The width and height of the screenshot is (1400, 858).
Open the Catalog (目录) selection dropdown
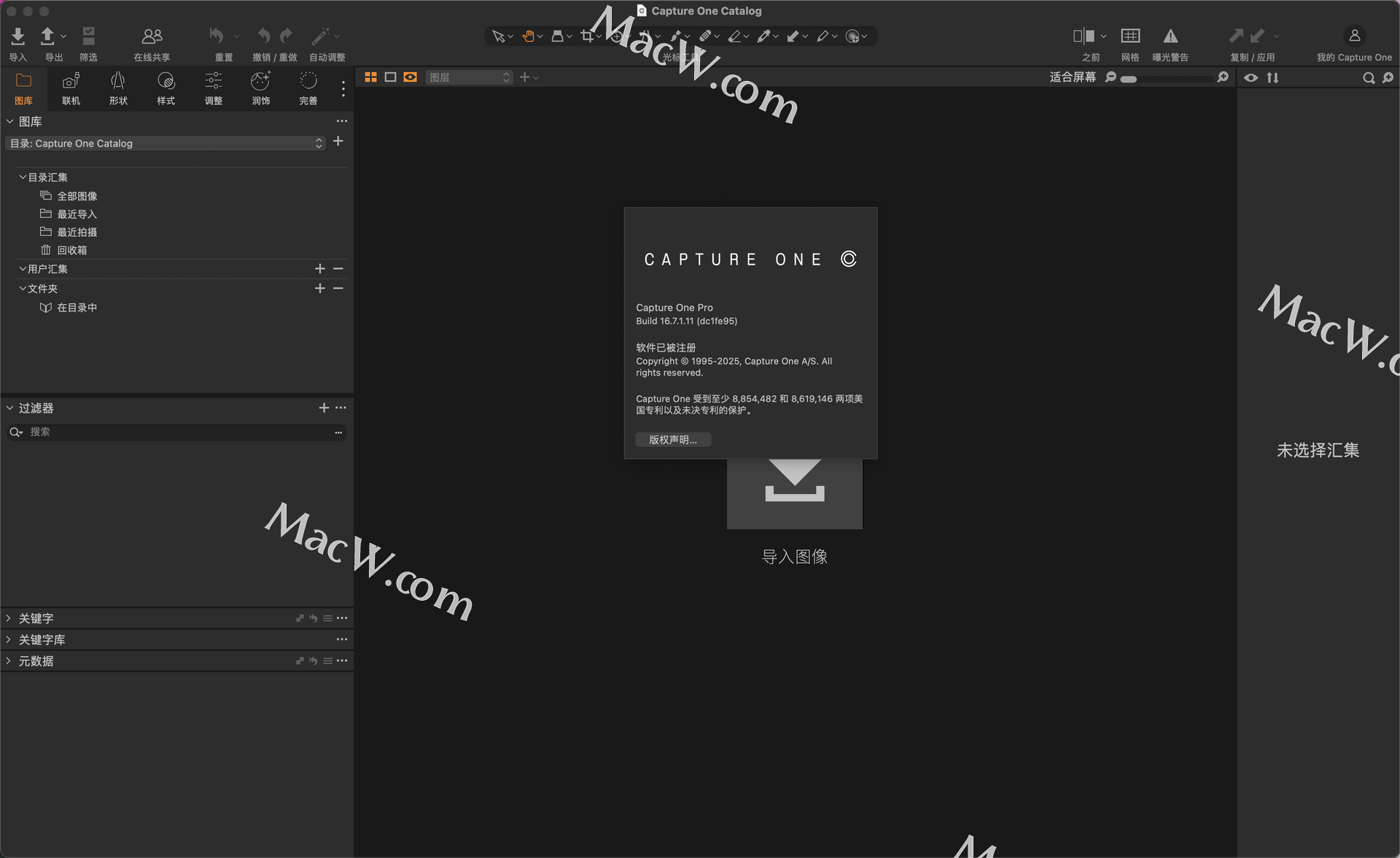(x=166, y=144)
